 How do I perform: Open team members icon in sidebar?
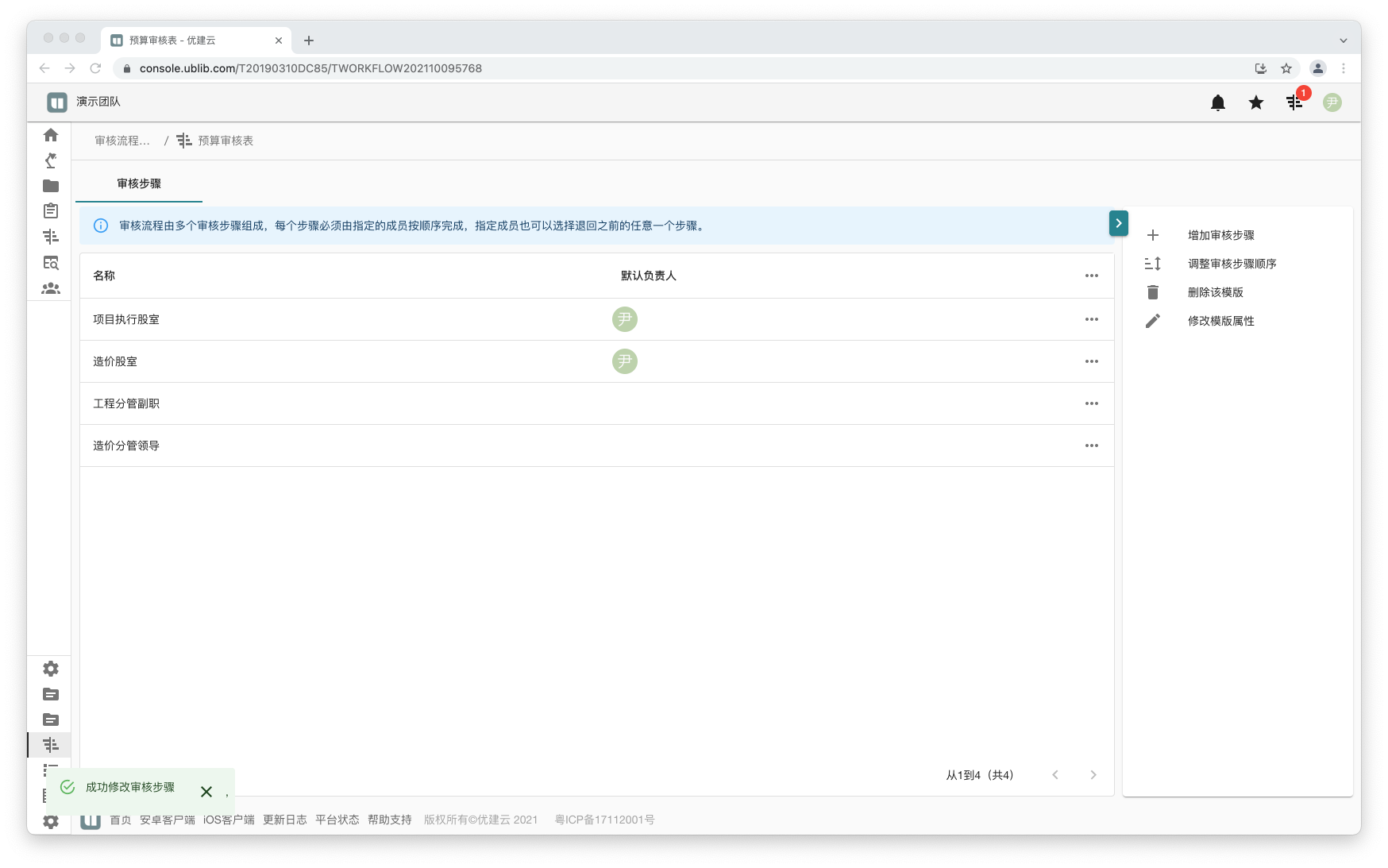tap(51, 288)
